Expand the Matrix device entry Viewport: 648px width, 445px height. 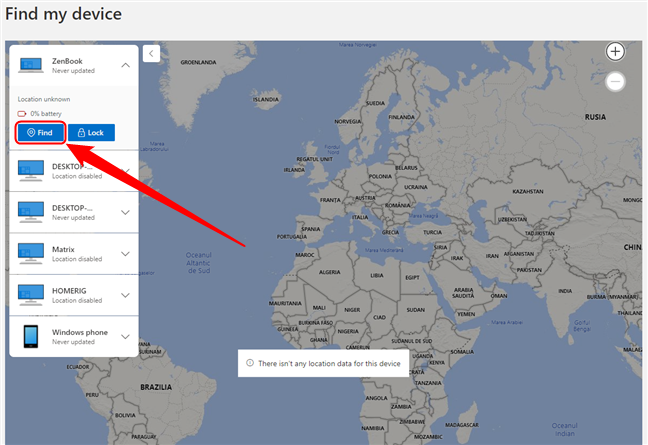(x=126, y=254)
